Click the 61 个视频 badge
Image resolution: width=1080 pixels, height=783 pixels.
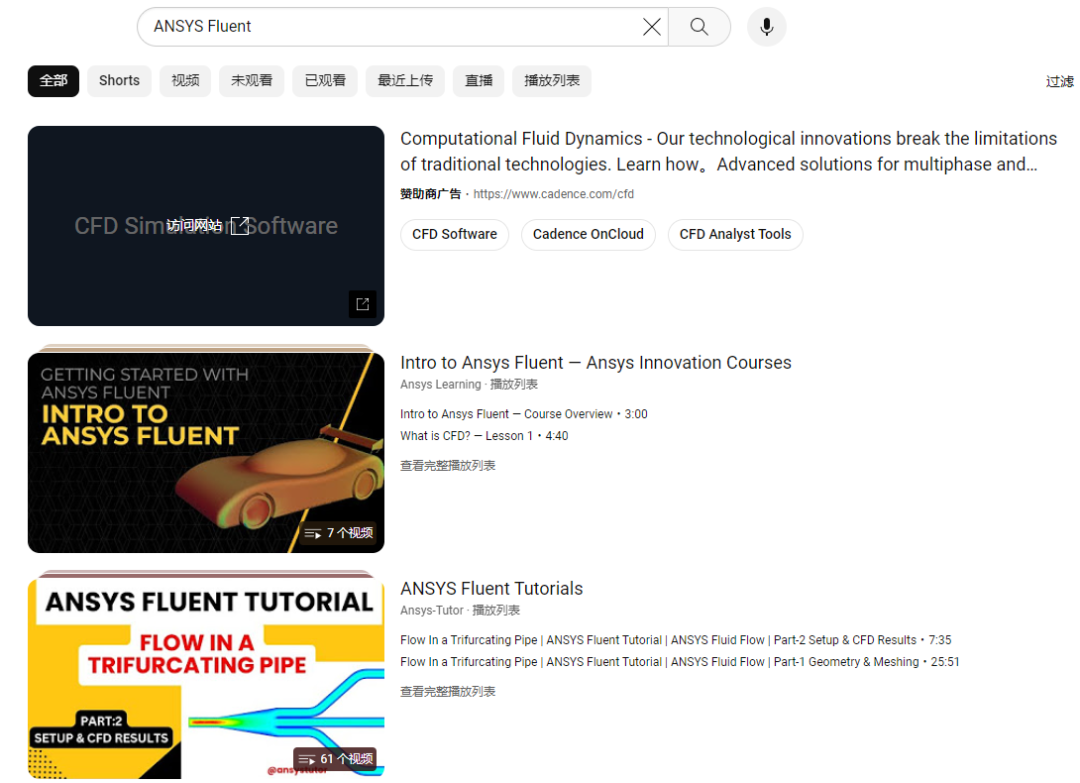335,759
